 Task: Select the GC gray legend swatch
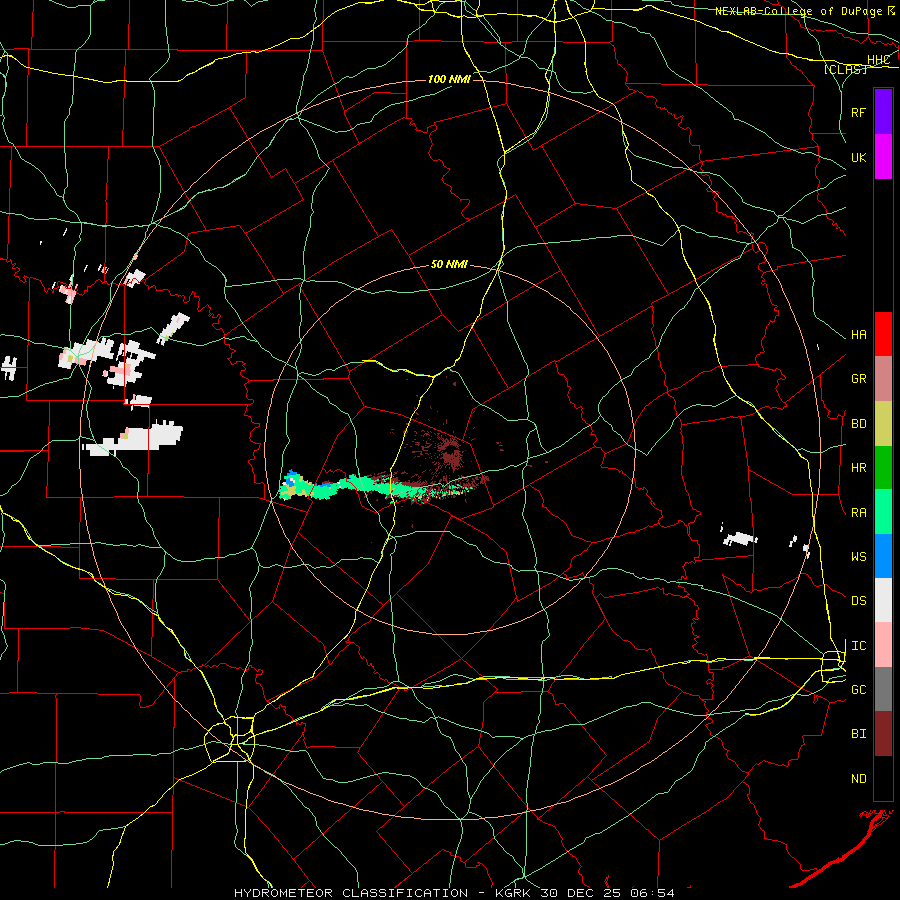click(883, 689)
